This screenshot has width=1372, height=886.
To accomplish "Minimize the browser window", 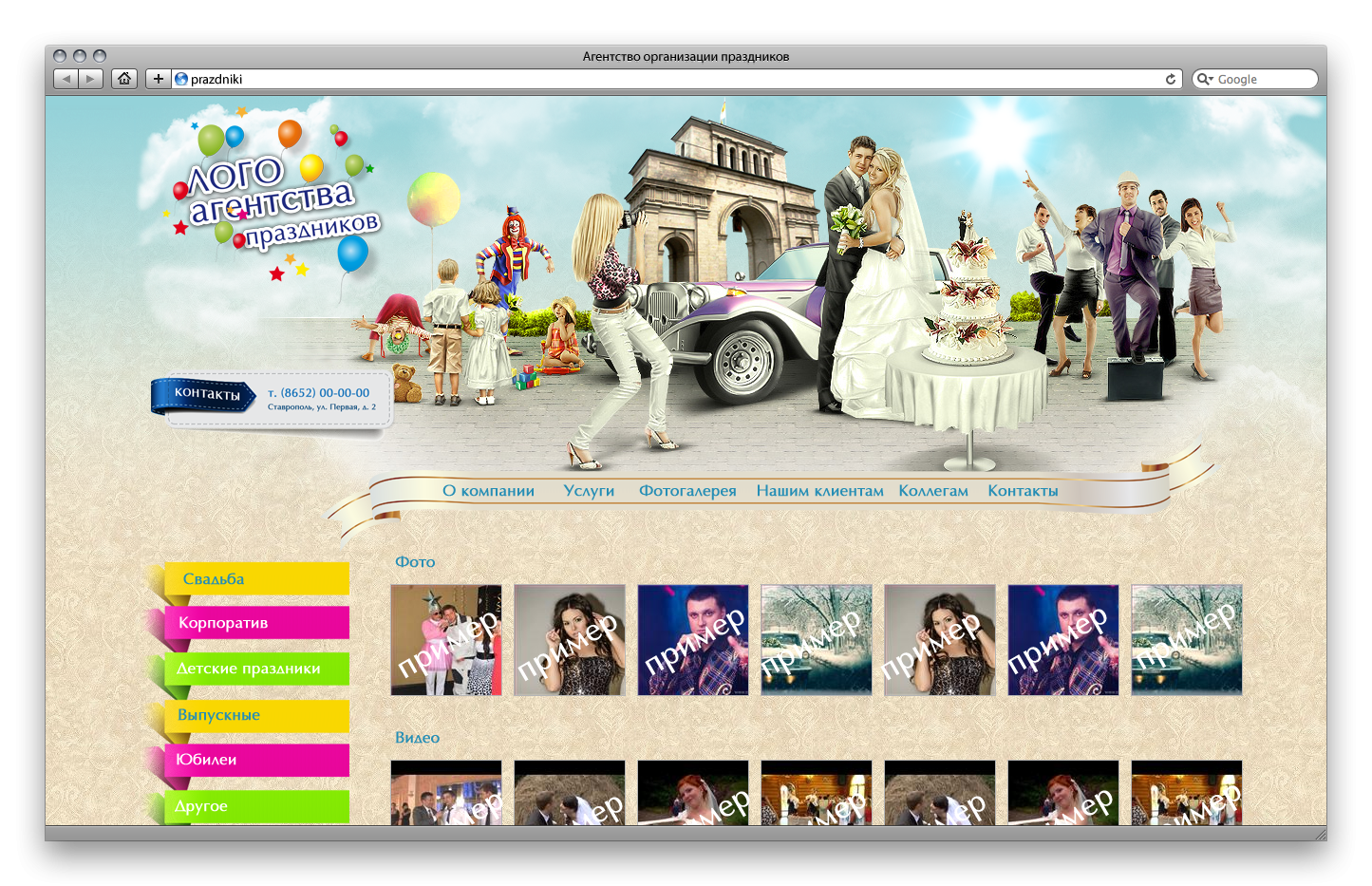I will coord(80,56).
